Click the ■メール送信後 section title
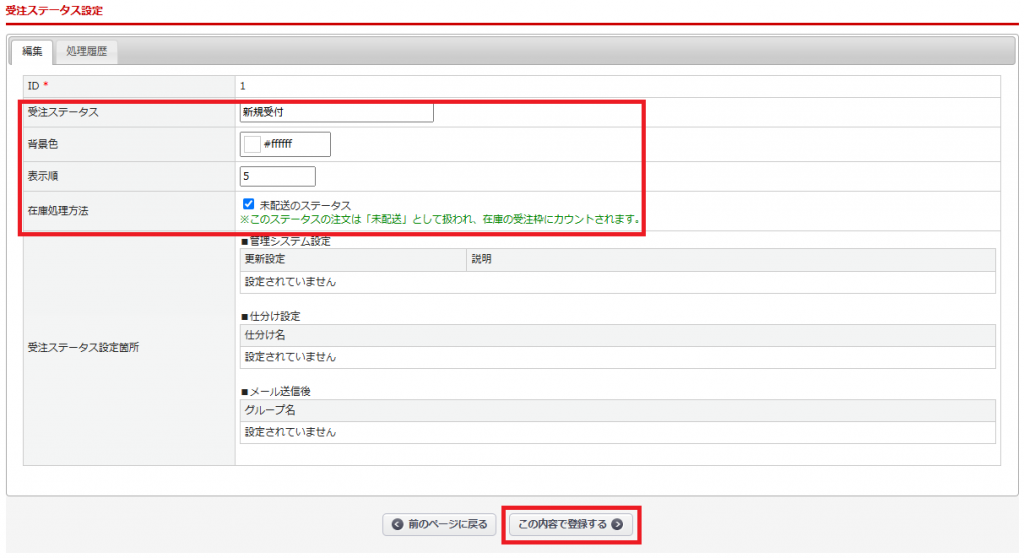Viewport: 1024px width, 558px height. [x=276, y=391]
